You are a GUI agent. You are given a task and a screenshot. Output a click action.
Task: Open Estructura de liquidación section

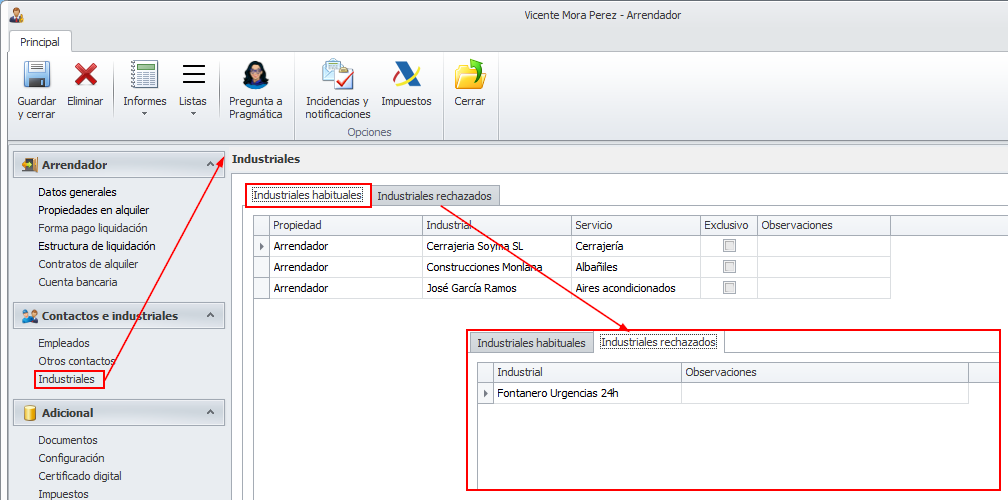(x=96, y=246)
